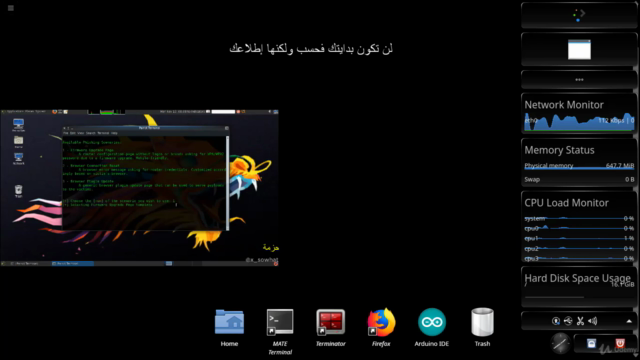640x360 pixels.
Task: Click the Network Monitor eth0 graph
Action: coord(579,122)
